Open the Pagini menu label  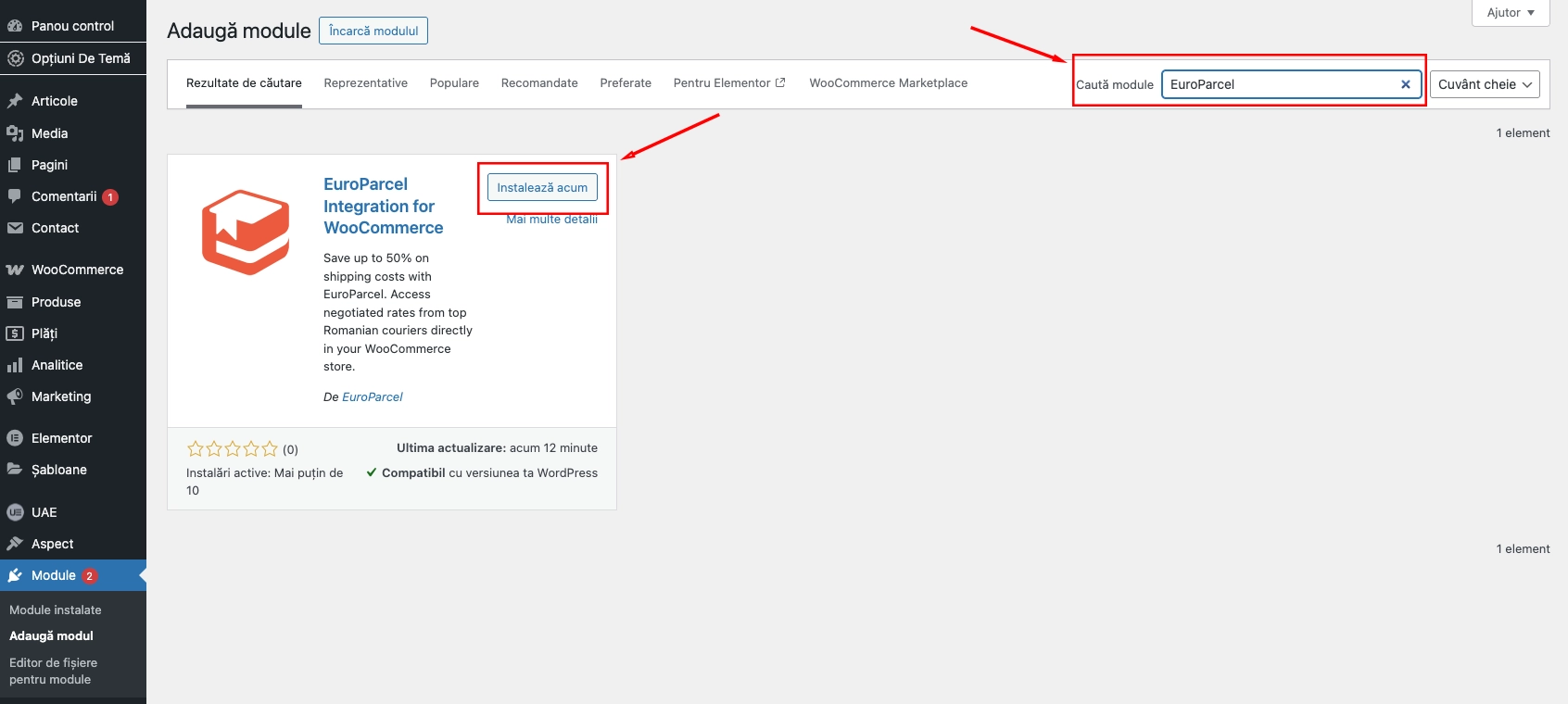pos(49,165)
